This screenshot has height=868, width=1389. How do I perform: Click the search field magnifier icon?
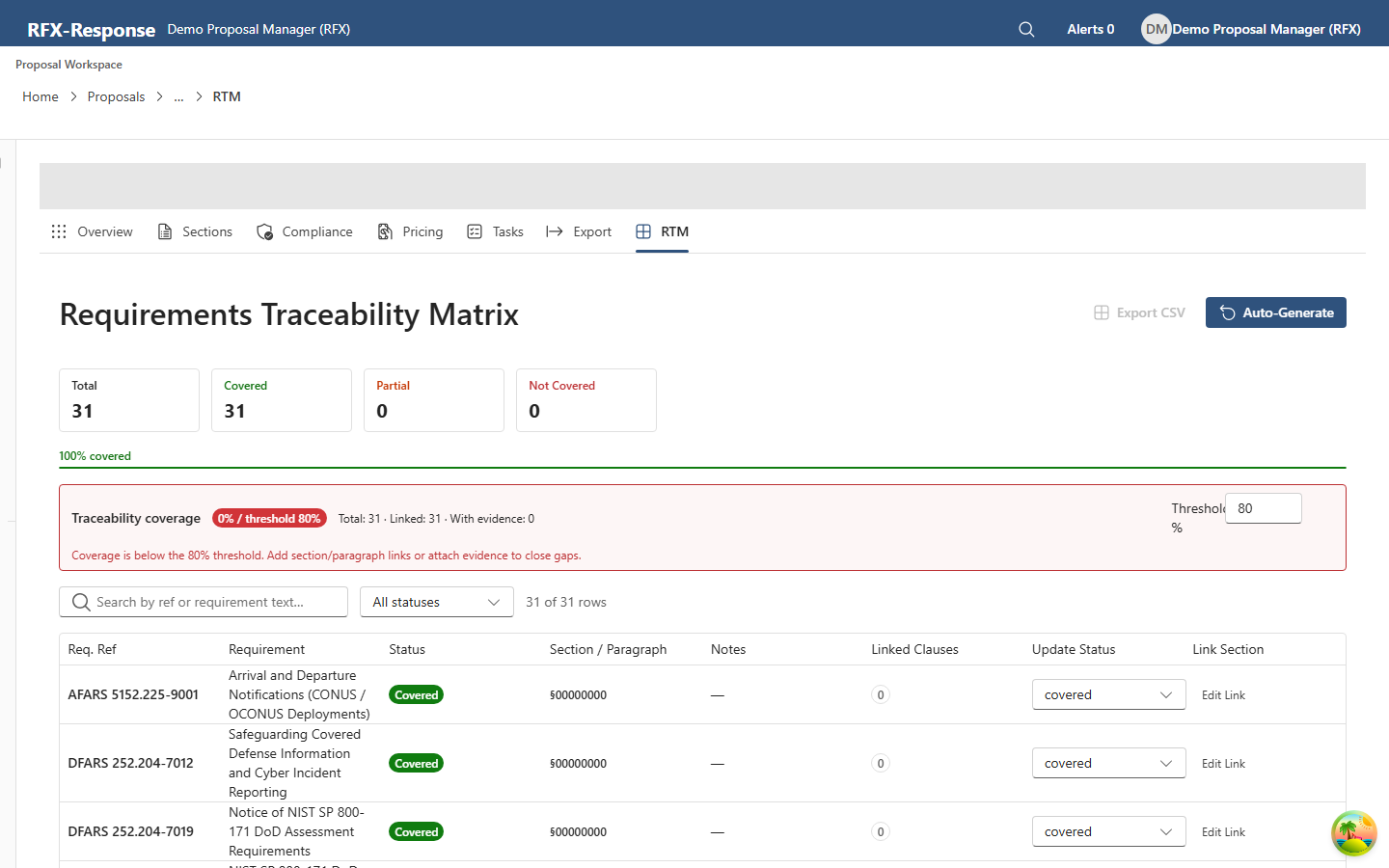click(x=81, y=602)
